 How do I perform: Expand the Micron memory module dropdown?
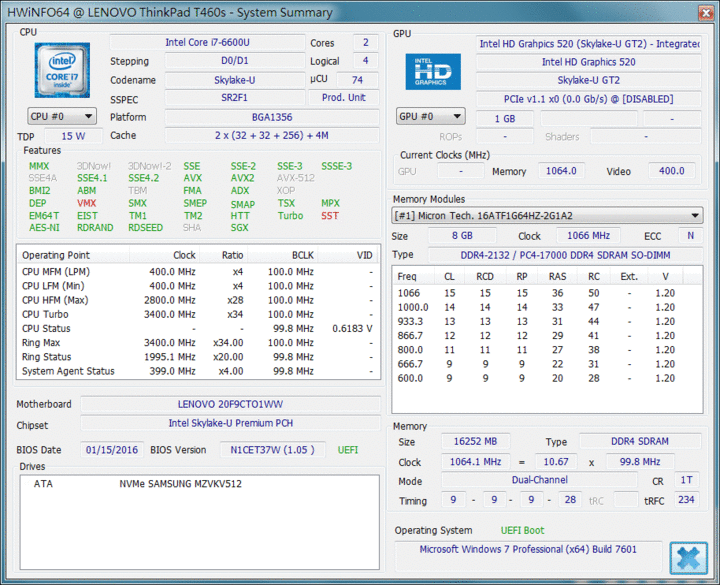pos(547,216)
